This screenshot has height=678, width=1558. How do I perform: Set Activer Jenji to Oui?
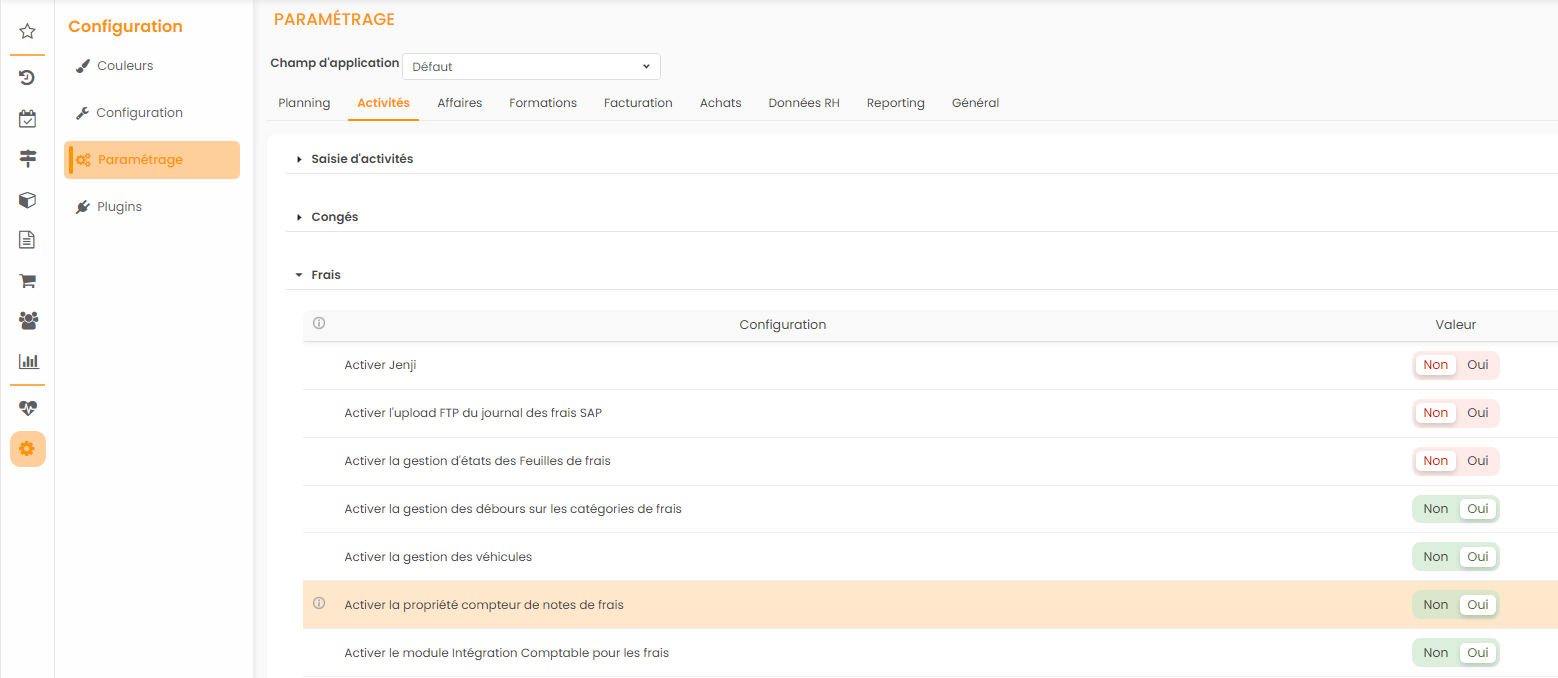point(1477,365)
